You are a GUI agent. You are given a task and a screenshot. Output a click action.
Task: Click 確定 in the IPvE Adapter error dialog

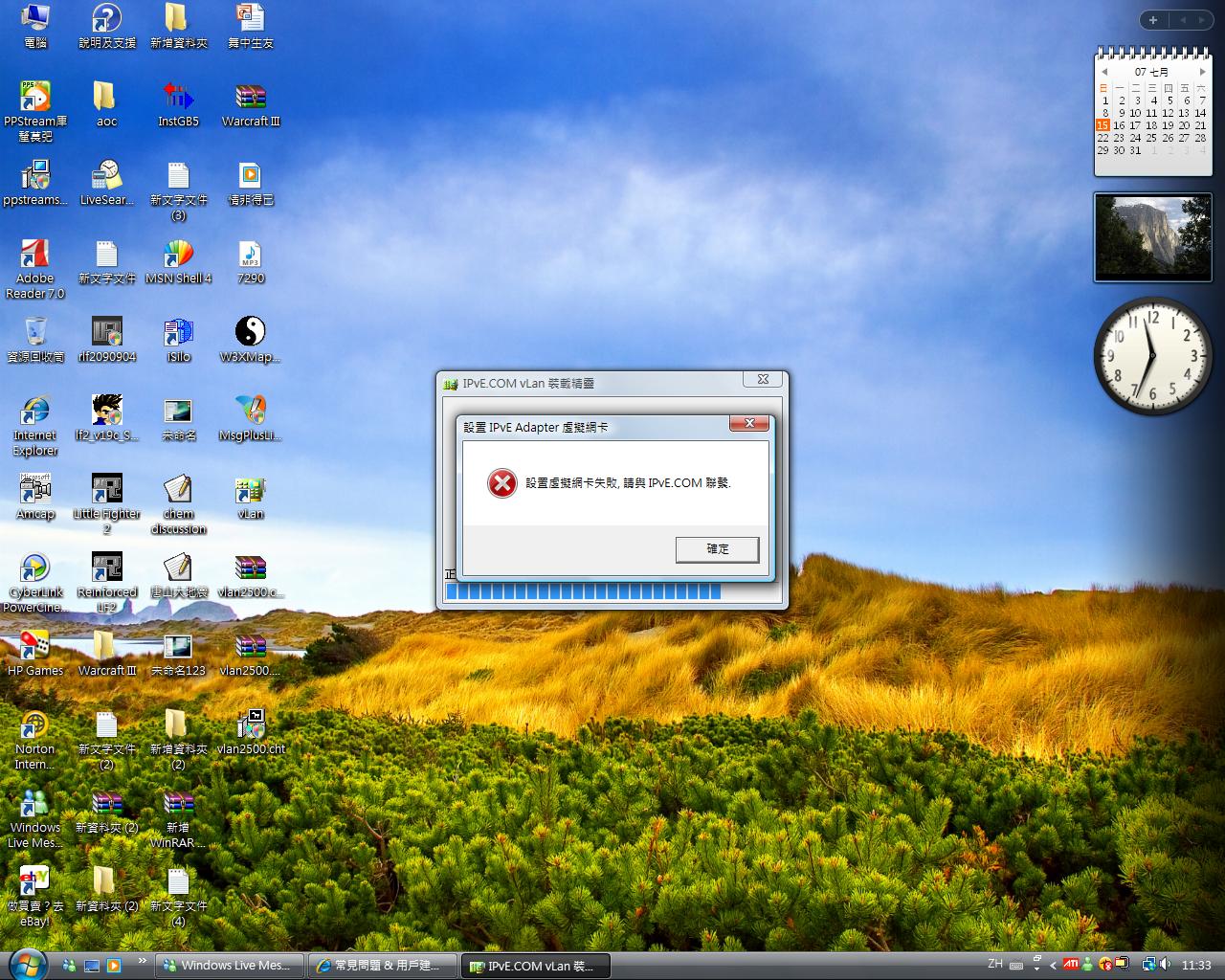[717, 549]
